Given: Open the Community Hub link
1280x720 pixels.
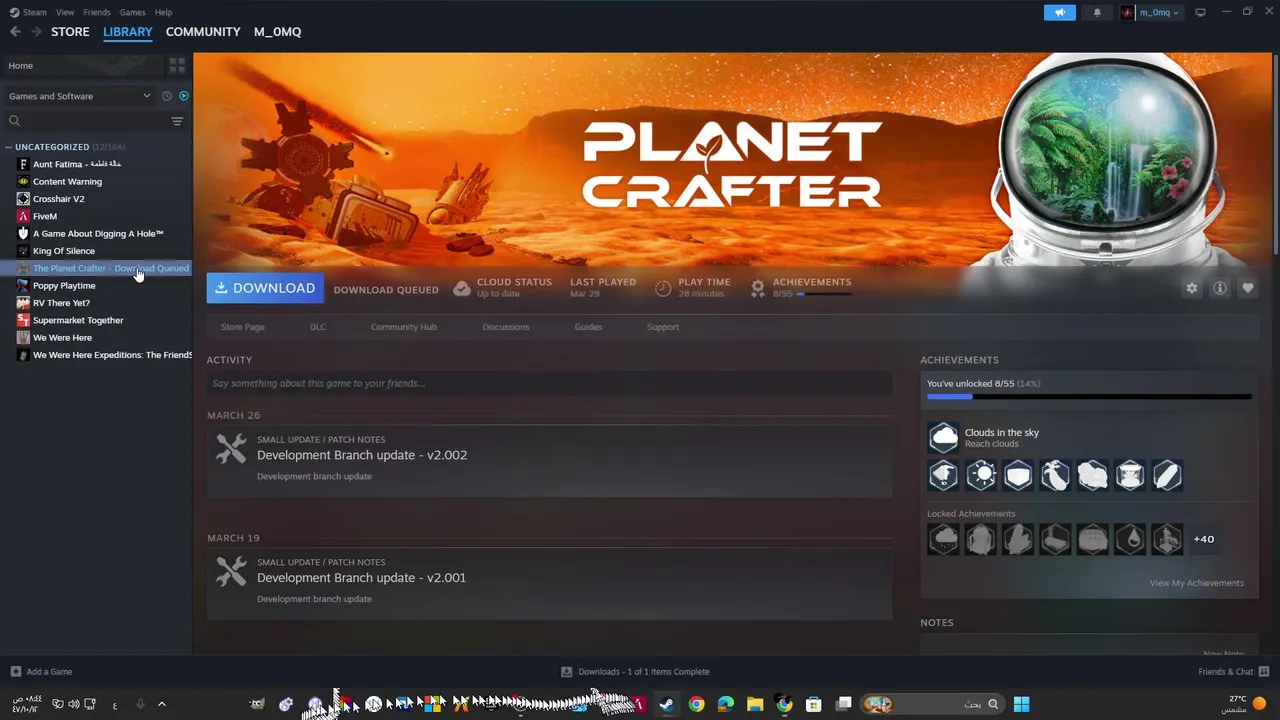Looking at the screenshot, I should [x=404, y=327].
